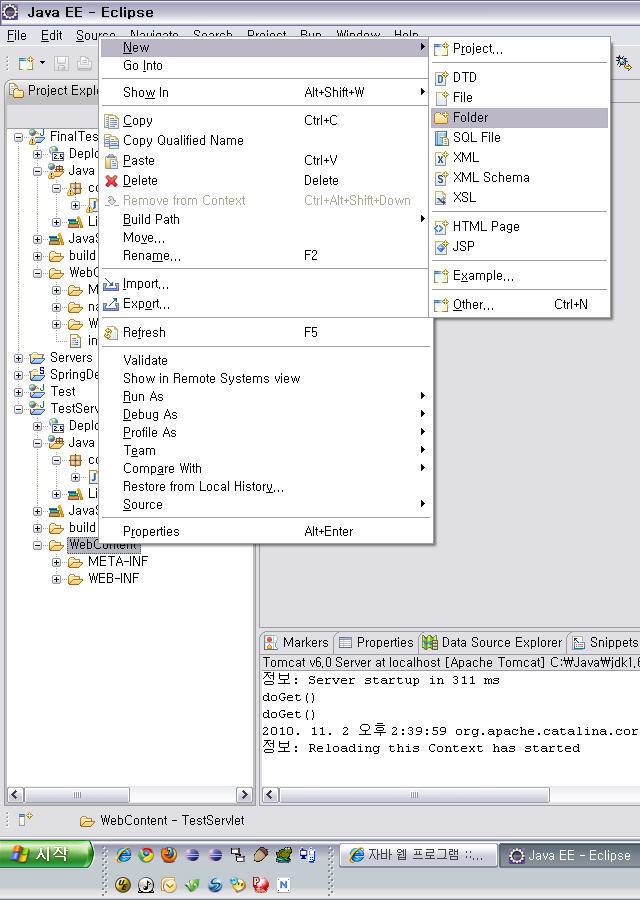This screenshot has width=640, height=900.
Task: Expand the Test project node
Action: 19,392
